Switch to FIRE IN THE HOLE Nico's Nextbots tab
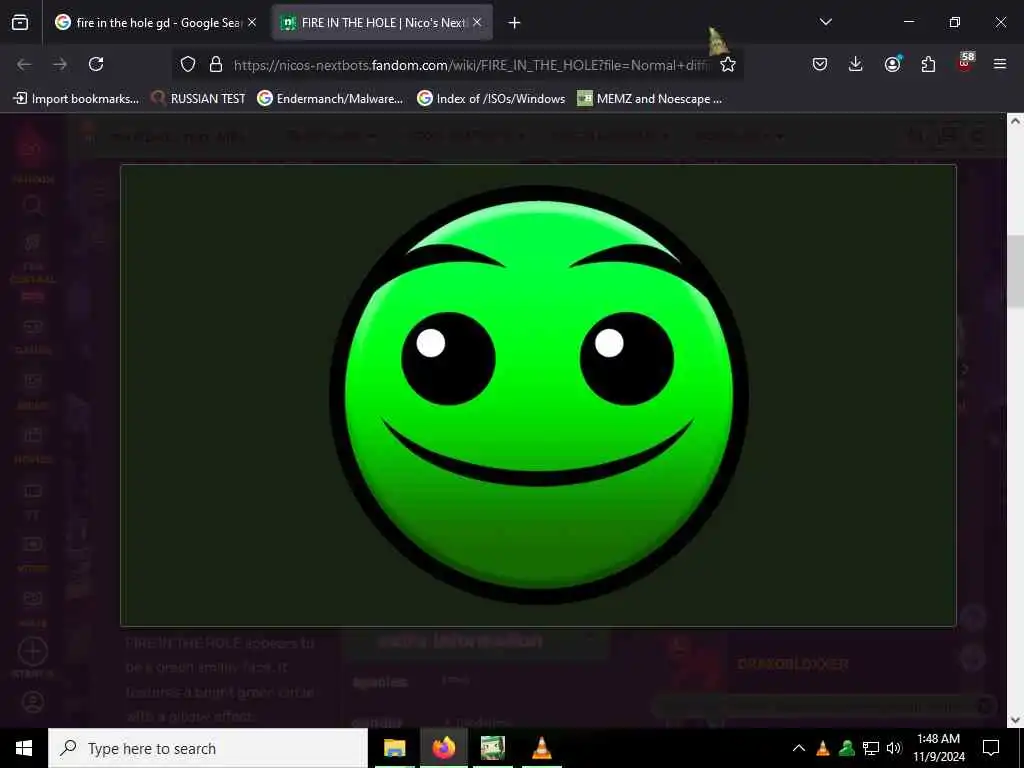 tap(383, 23)
